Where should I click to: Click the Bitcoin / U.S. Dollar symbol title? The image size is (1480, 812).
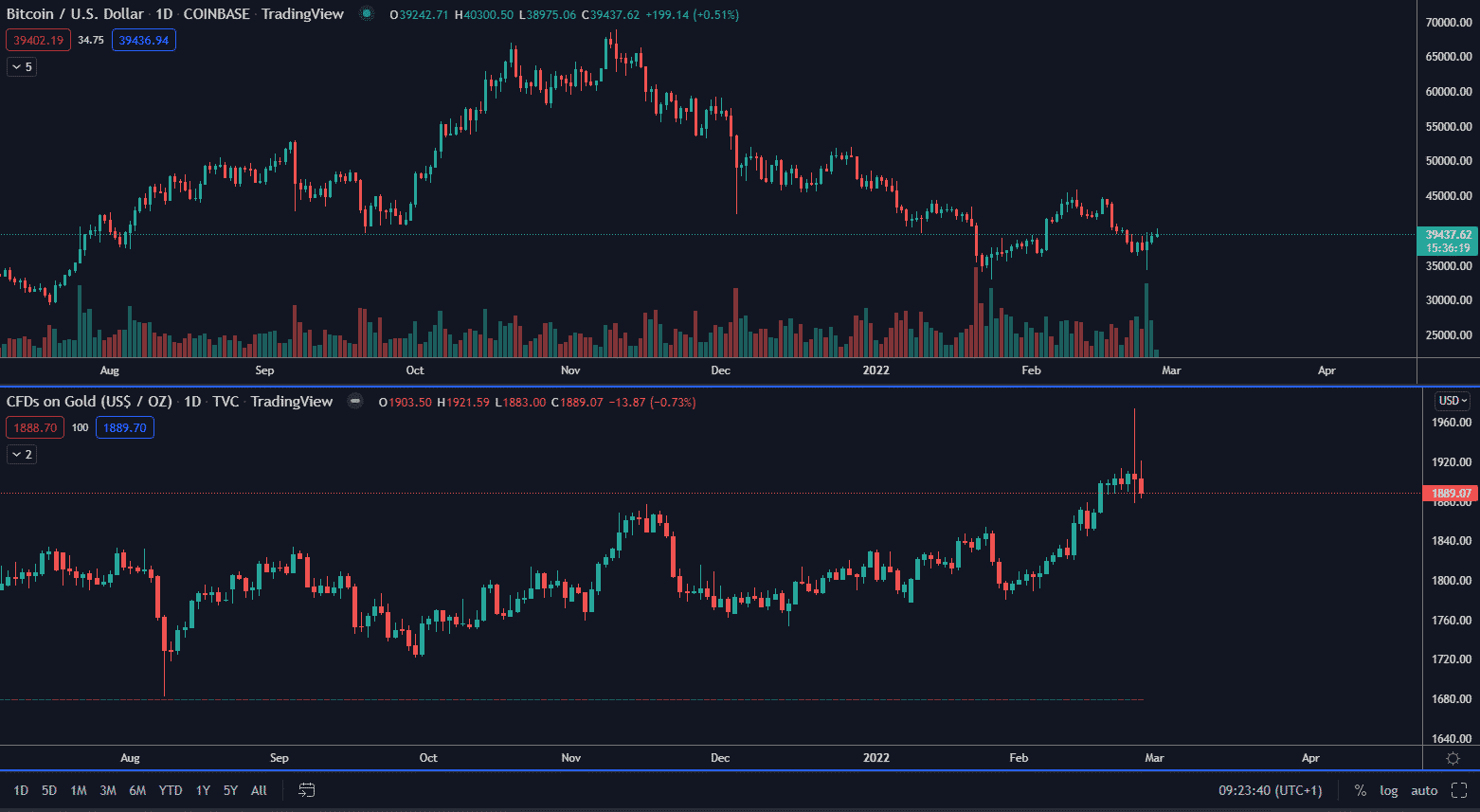[x=75, y=14]
